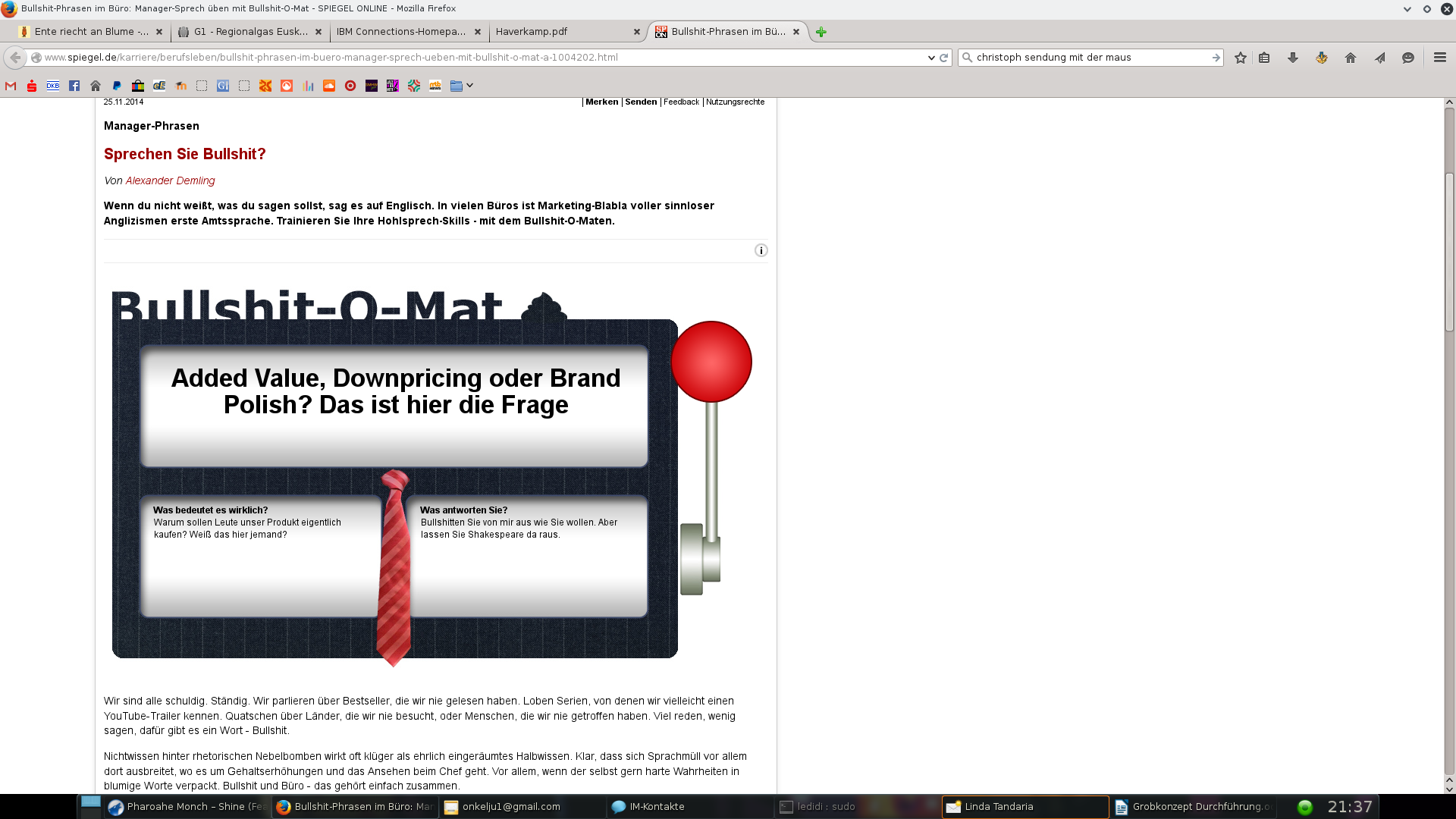The height and width of the screenshot is (819, 1456).
Task: Expand the bookmarks folder dropdown arrow
Action: [x=470, y=86]
